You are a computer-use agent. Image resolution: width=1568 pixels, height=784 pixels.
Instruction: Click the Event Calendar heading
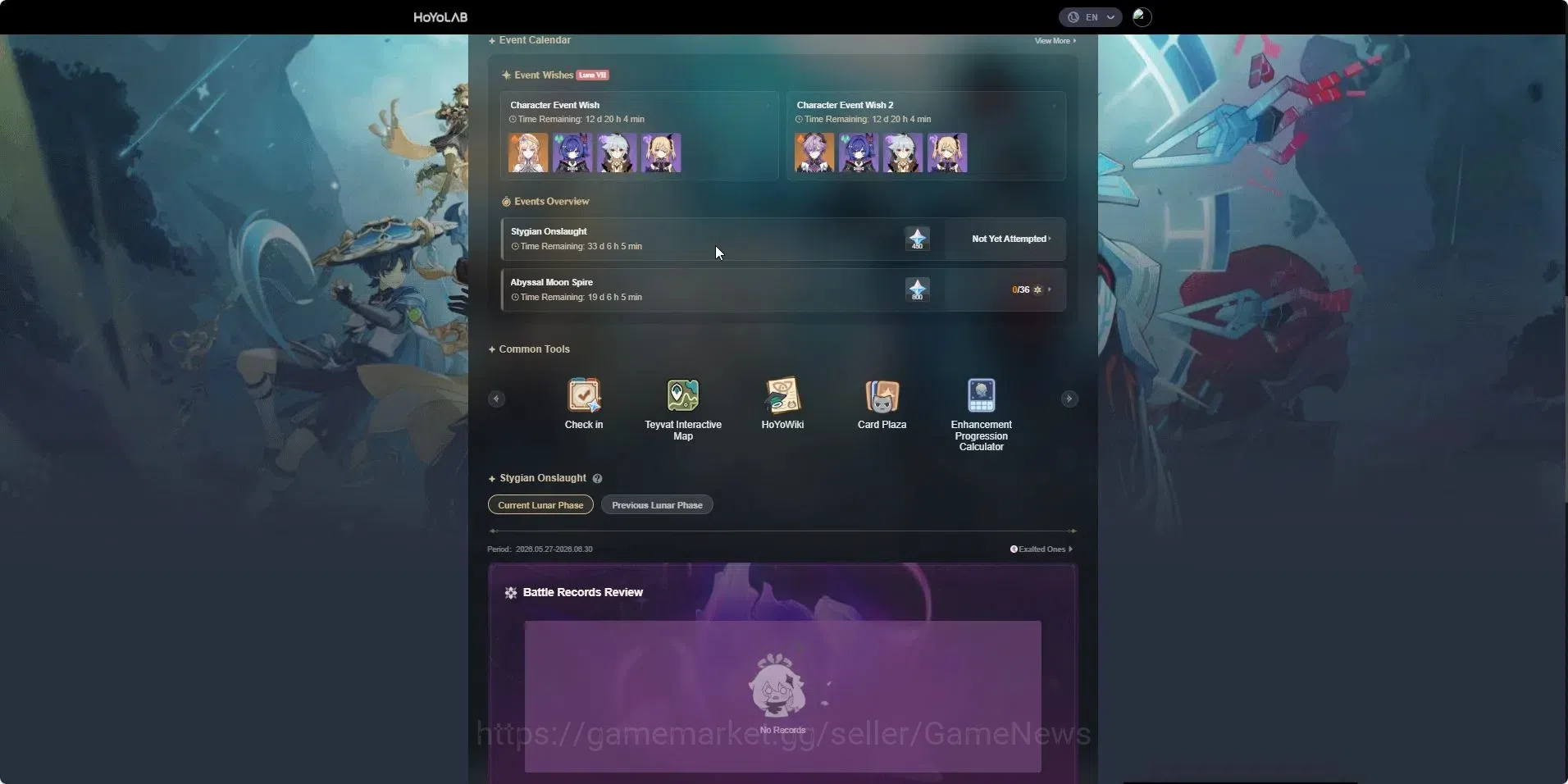click(535, 40)
